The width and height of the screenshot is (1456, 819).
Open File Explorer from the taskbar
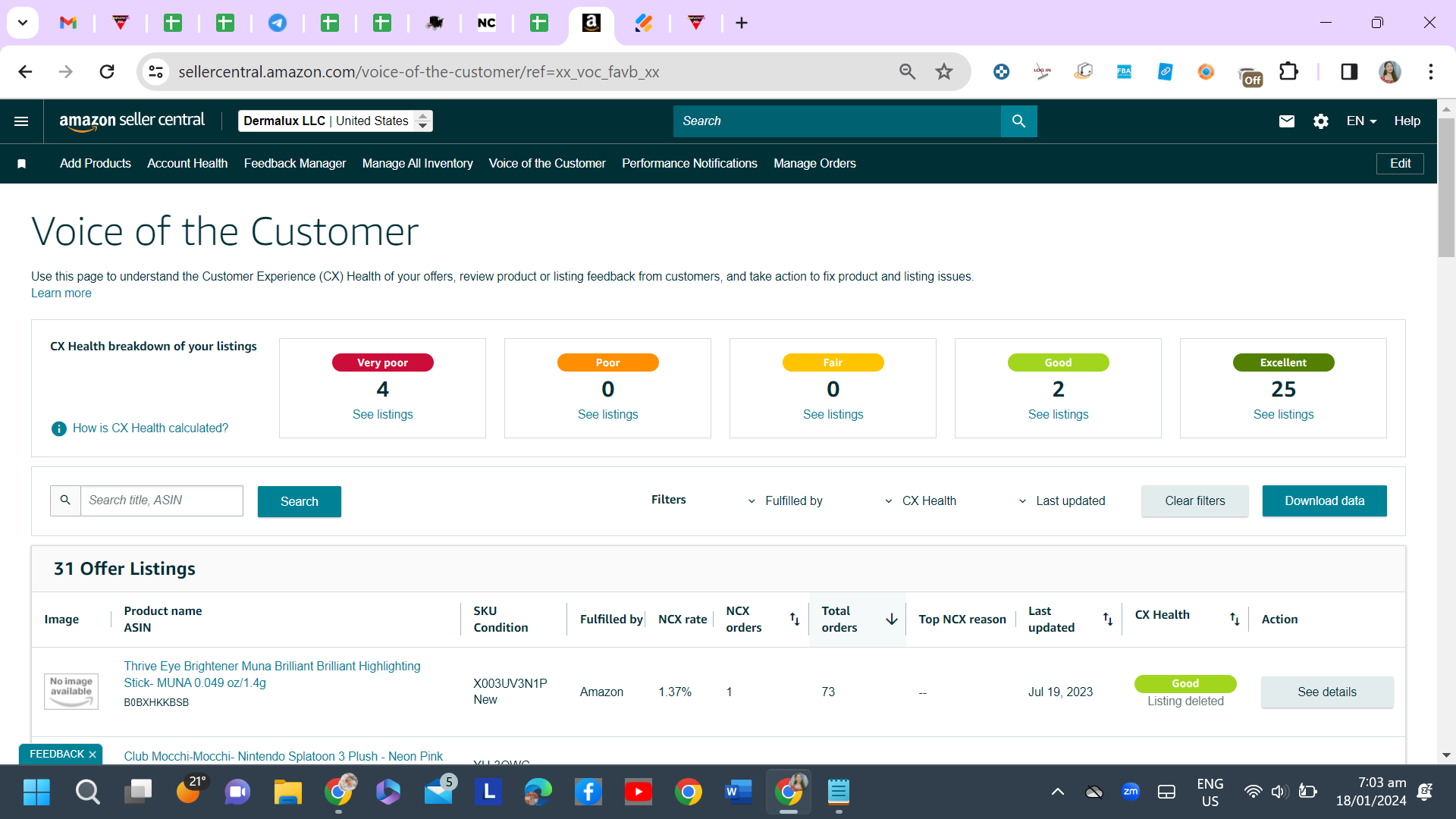[x=288, y=792]
